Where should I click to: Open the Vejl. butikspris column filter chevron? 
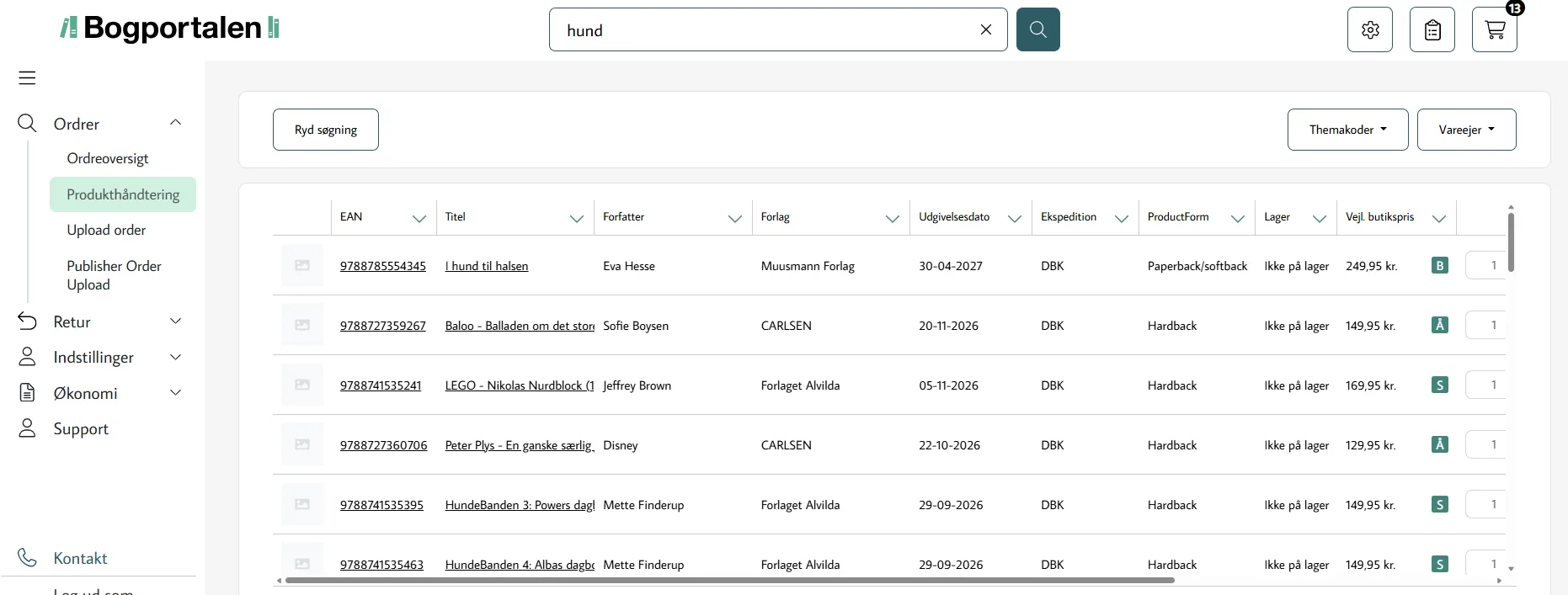click(x=1438, y=219)
